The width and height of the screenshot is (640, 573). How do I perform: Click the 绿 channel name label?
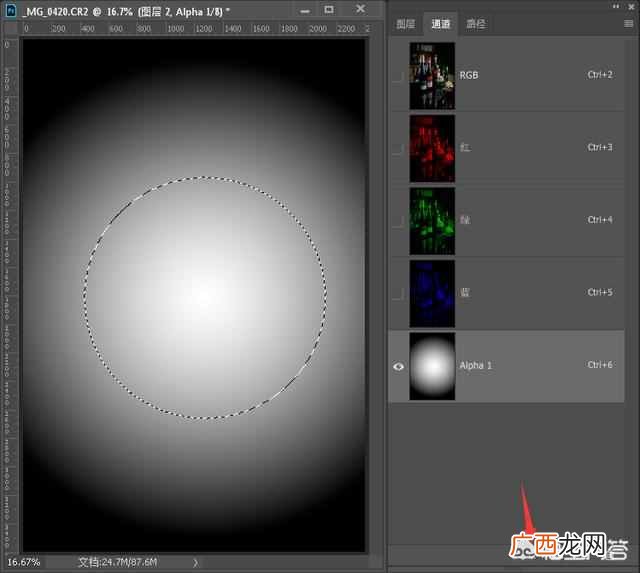pos(465,220)
